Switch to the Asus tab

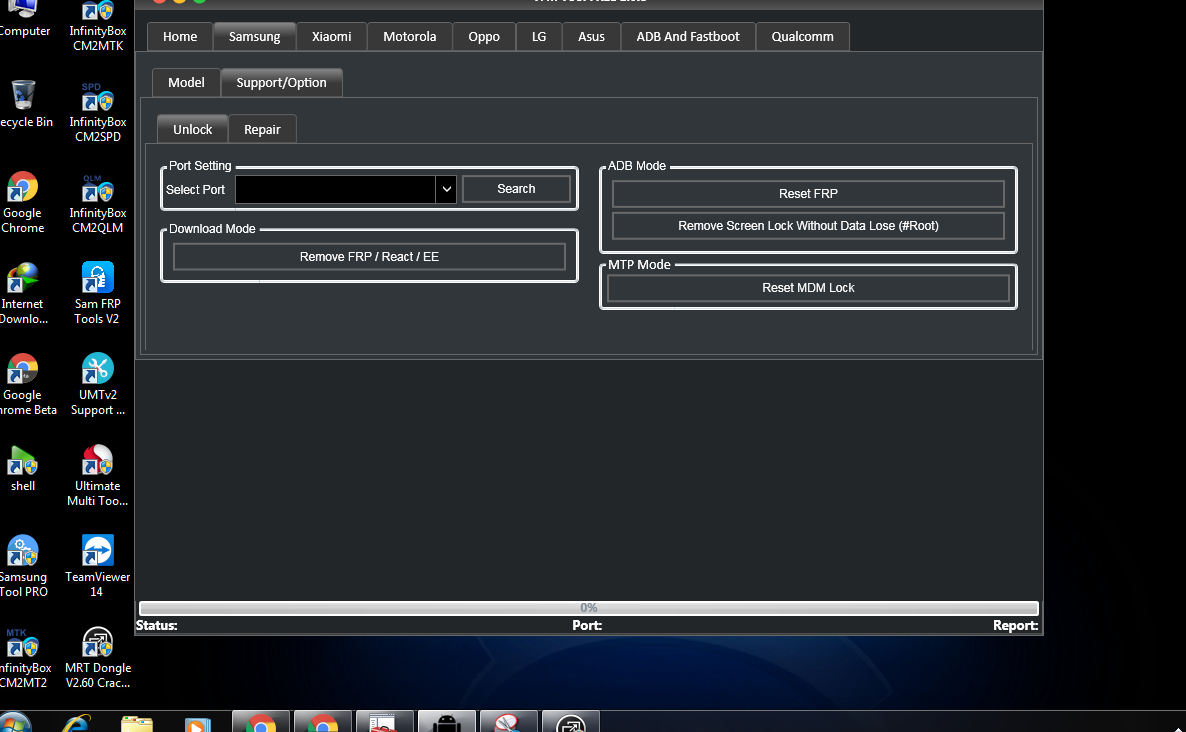tap(591, 36)
